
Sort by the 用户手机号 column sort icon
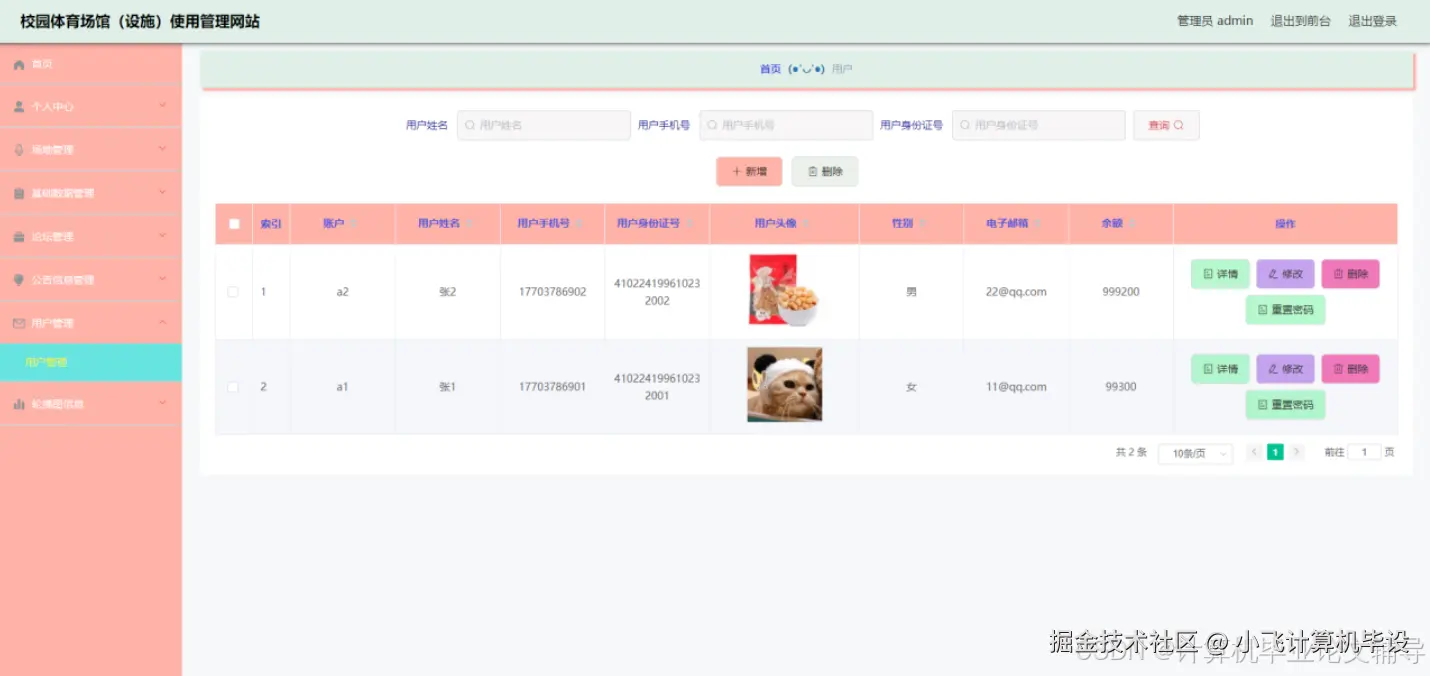pos(578,224)
